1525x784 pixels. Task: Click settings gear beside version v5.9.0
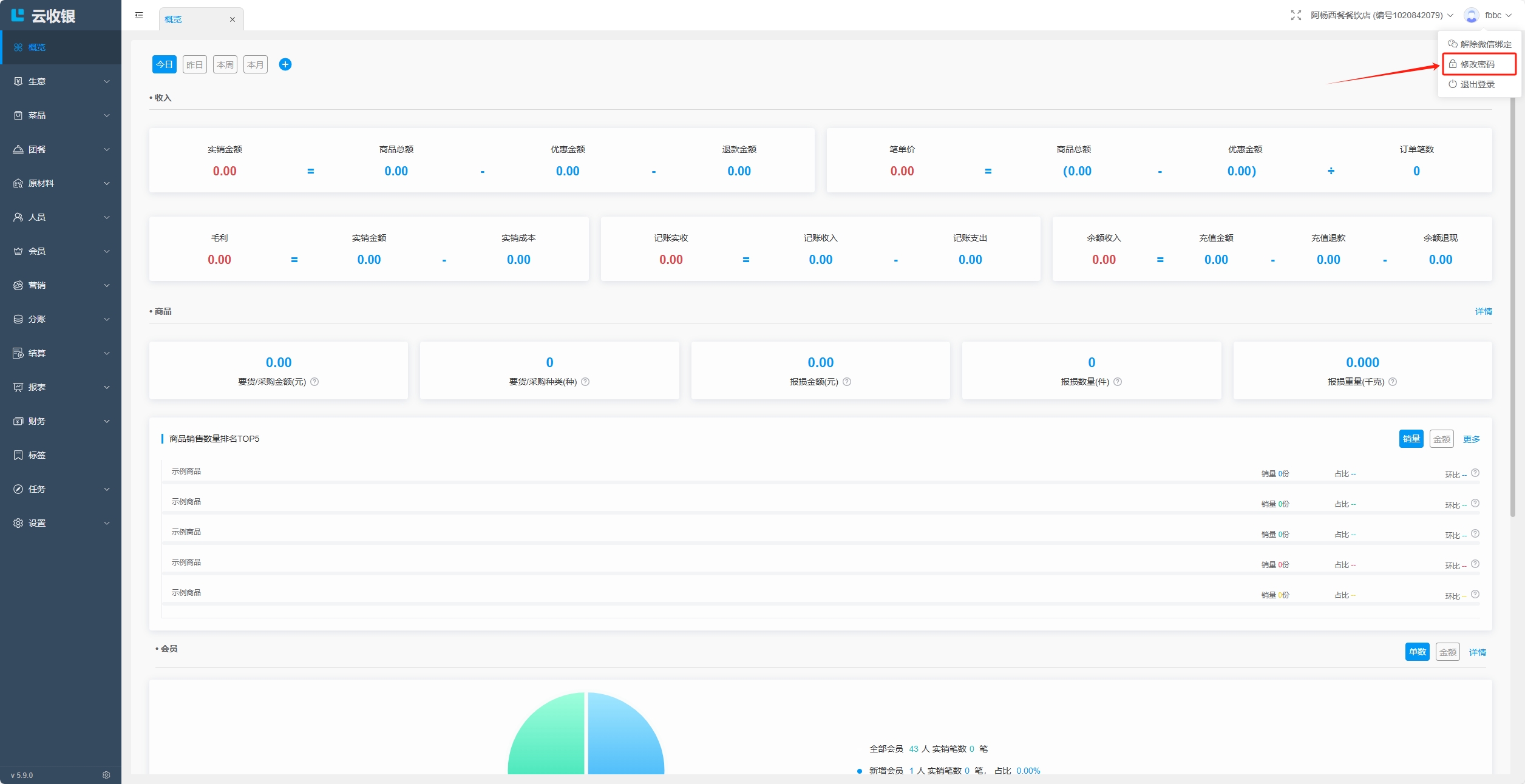(106, 775)
